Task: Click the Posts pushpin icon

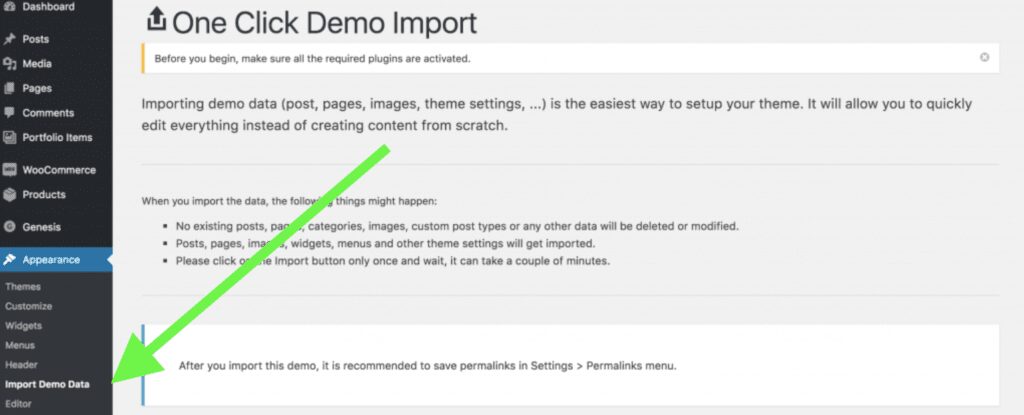Action: click(9, 39)
